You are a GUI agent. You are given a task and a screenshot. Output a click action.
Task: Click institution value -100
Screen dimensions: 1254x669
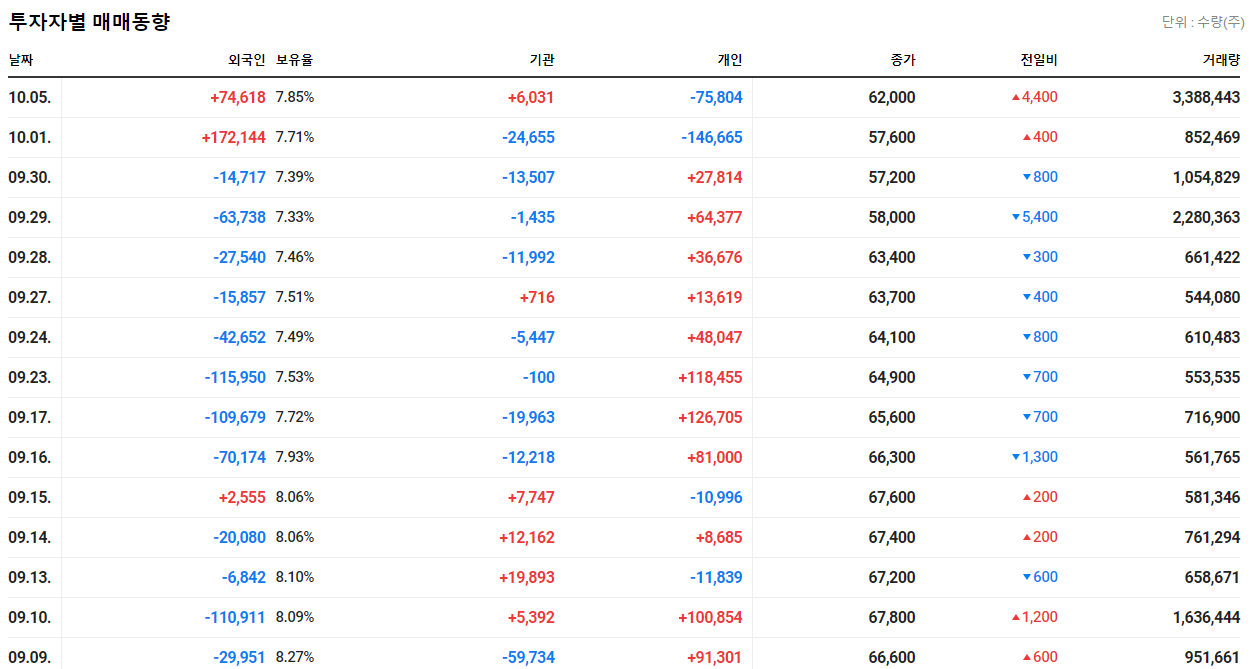tap(539, 377)
